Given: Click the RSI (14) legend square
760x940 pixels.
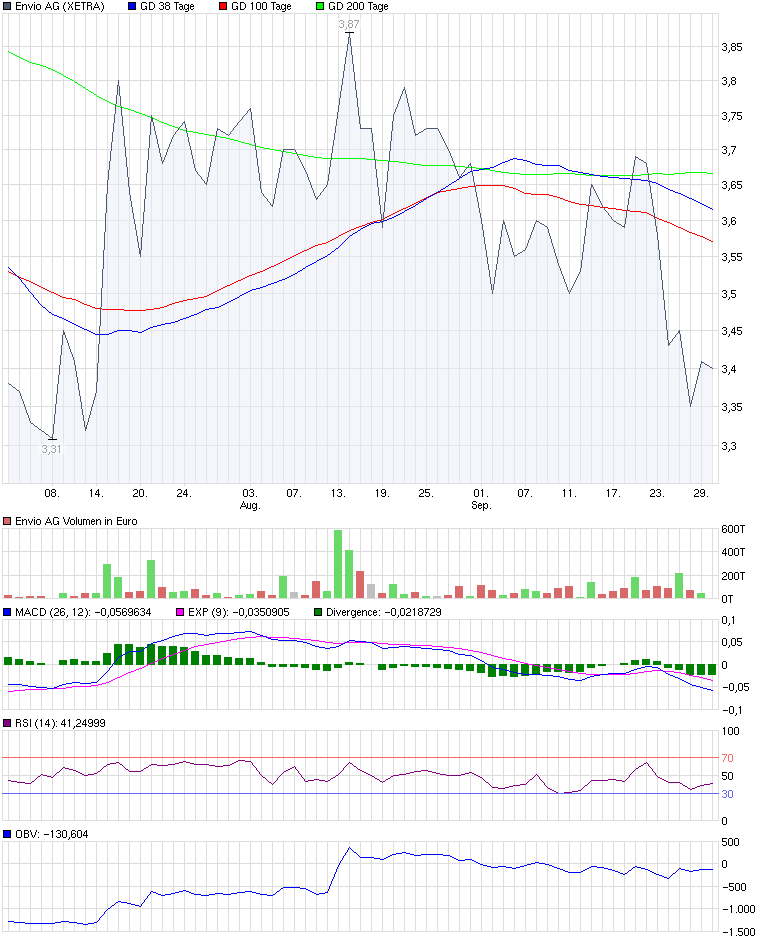Looking at the screenshot, I should click(x=8, y=723).
